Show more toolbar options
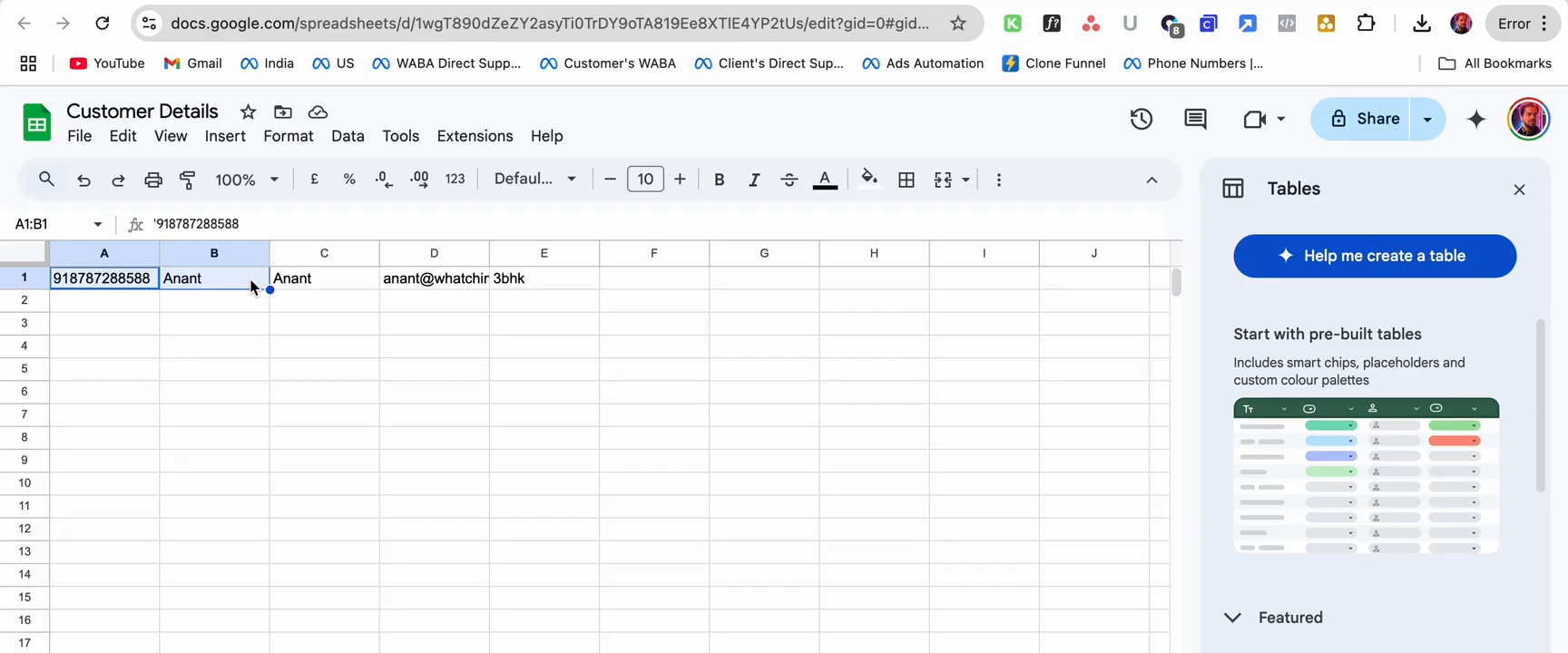1568x653 pixels. tap(999, 180)
